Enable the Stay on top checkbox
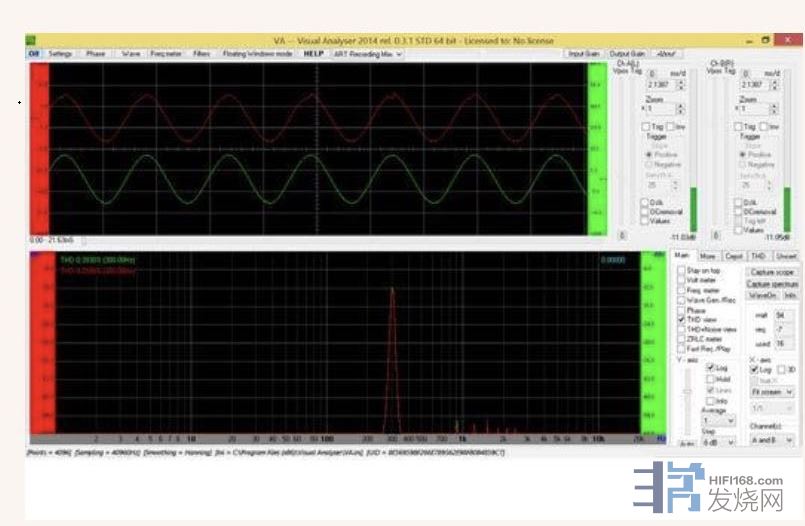This screenshot has height=526, width=805. point(681,271)
